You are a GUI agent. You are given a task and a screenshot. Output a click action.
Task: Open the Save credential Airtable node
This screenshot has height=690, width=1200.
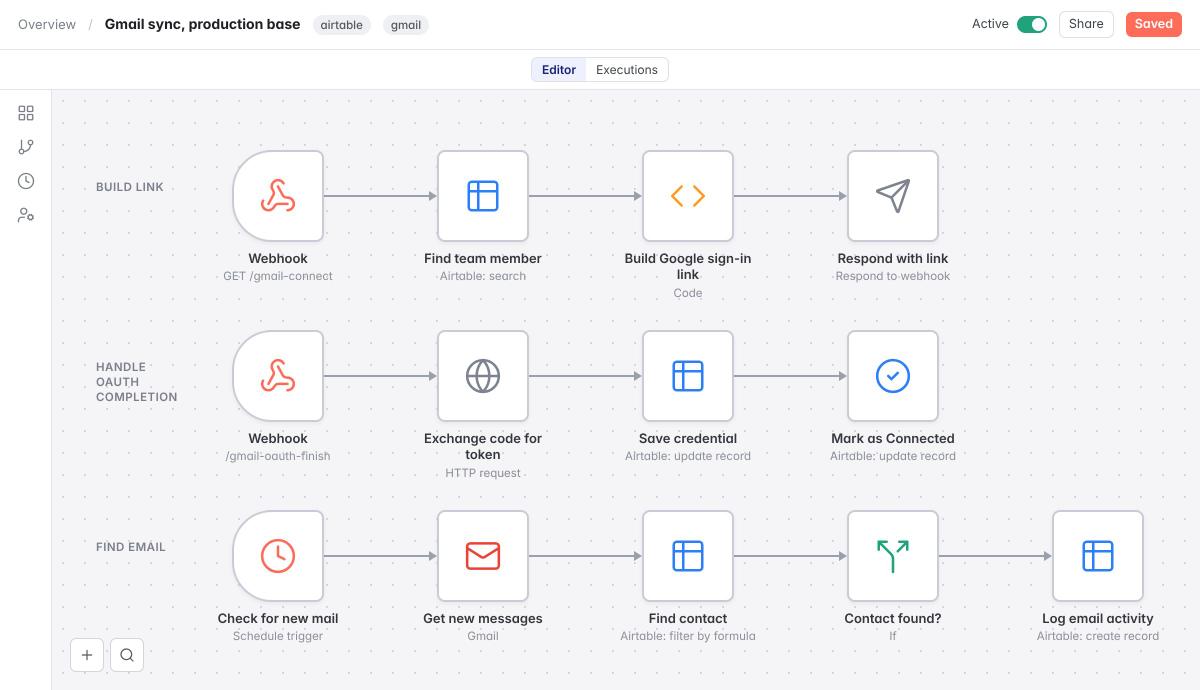[688, 376]
